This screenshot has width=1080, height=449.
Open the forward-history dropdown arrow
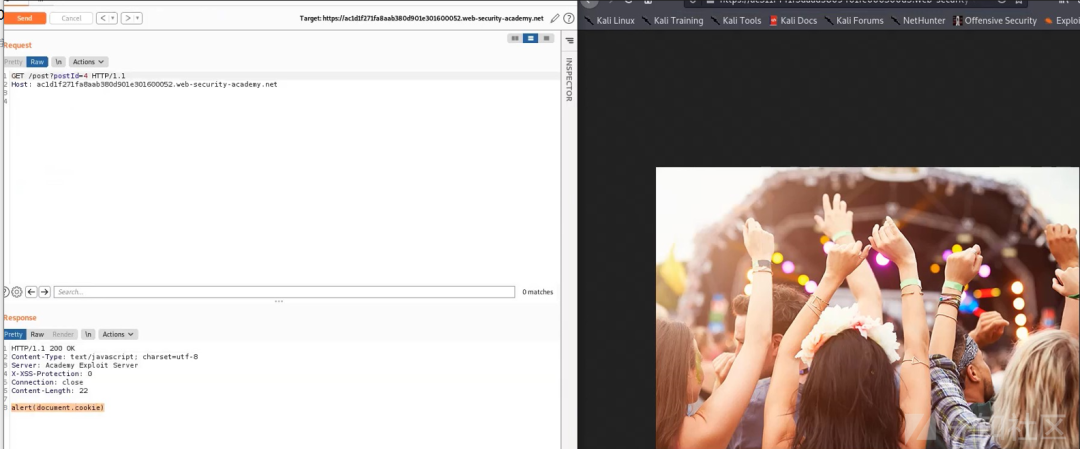coord(138,19)
